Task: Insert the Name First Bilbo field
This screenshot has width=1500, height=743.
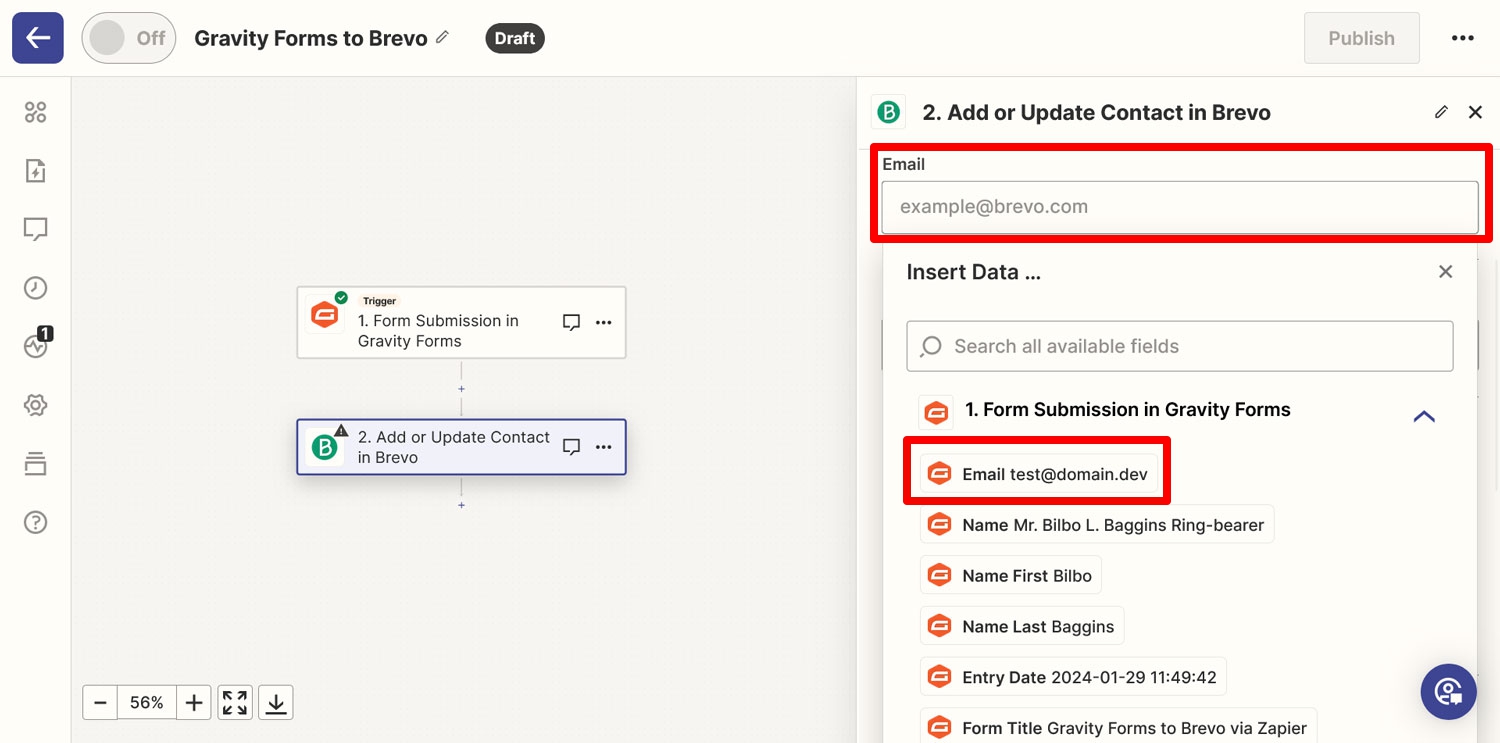Action: click(1010, 576)
